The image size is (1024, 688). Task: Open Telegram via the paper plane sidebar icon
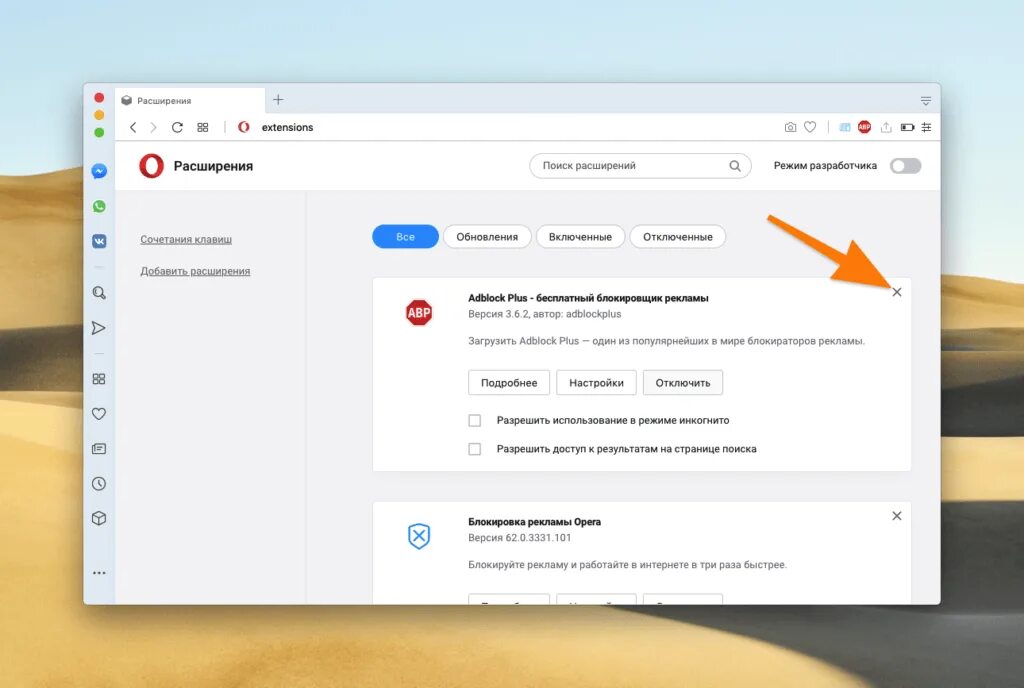tap(98, 328)
